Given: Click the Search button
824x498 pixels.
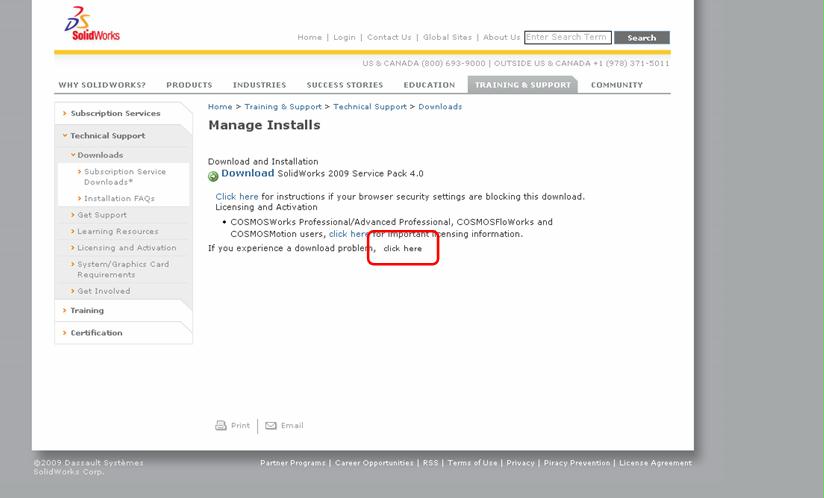Looking at the screenshot, I should (x=642, y=38).
